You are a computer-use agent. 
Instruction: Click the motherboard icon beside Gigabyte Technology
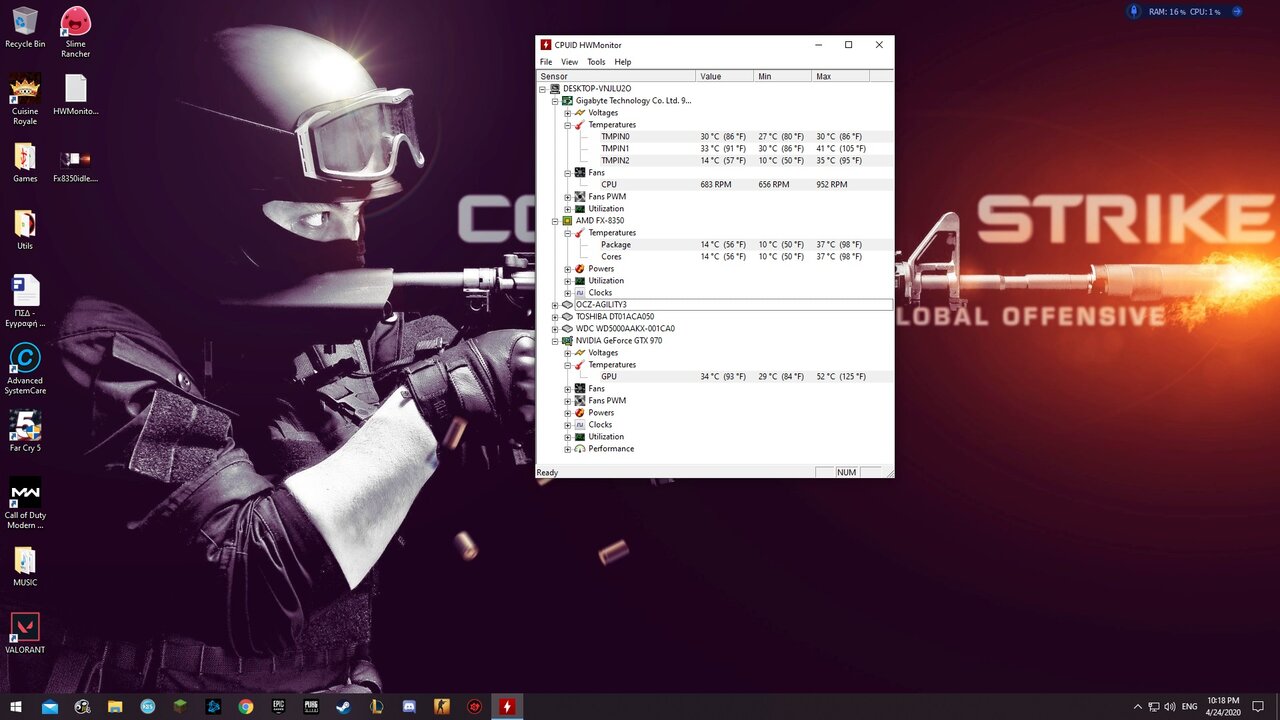567,101
